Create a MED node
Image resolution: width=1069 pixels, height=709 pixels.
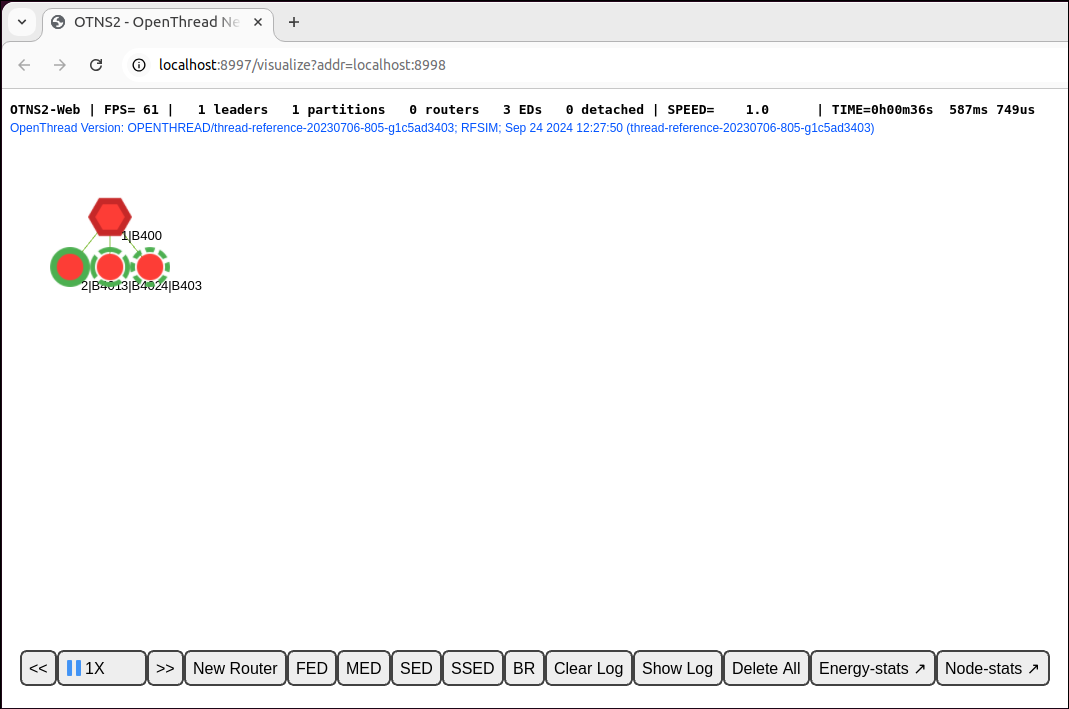click(363, 667)
